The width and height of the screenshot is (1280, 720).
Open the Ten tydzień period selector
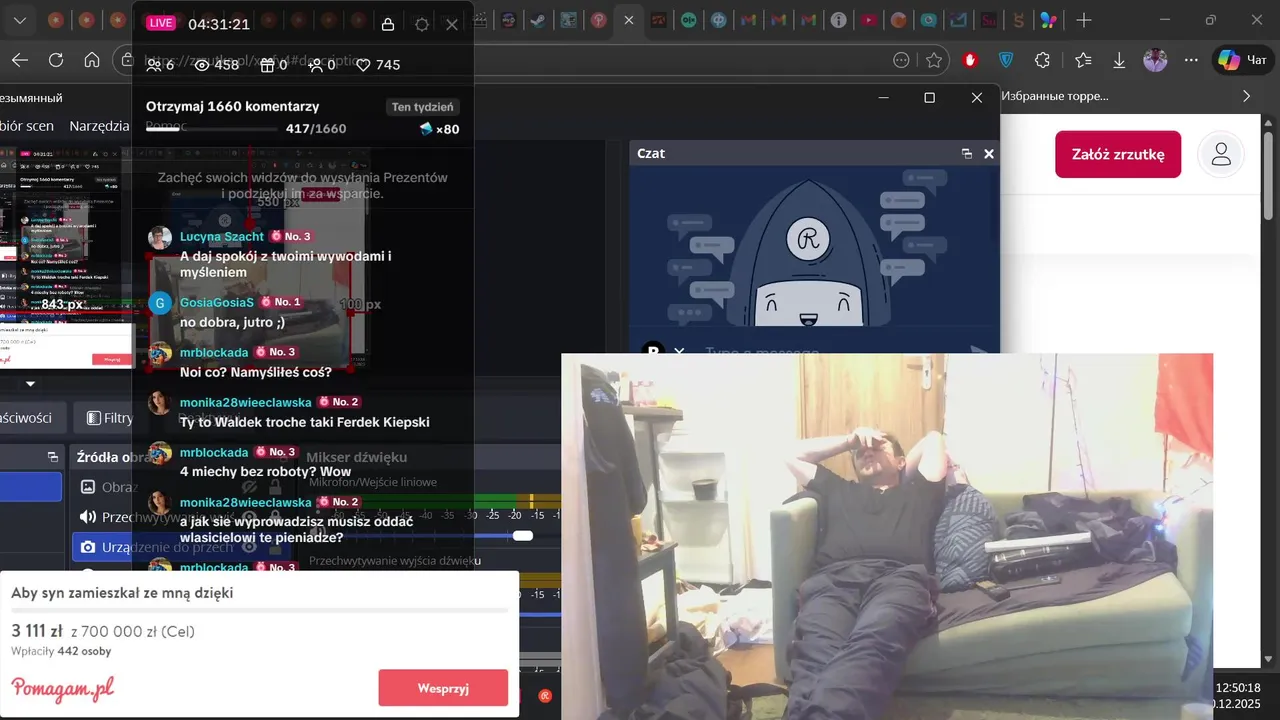(423, 107)
